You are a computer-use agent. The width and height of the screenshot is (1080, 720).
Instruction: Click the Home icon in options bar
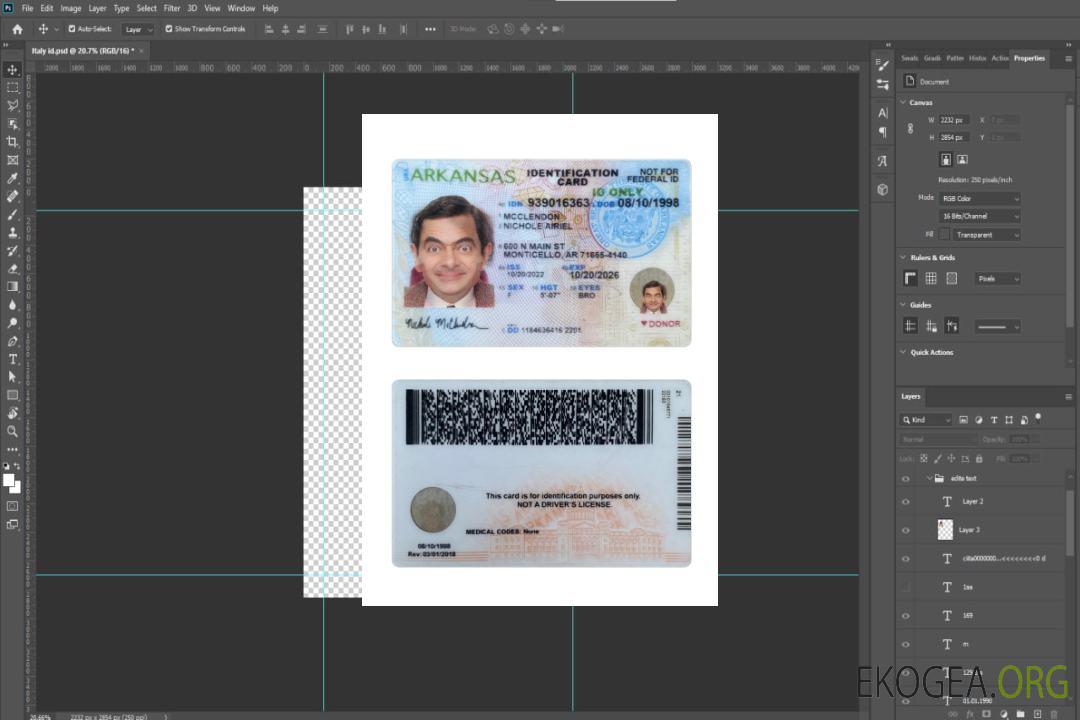click(17, 29)
